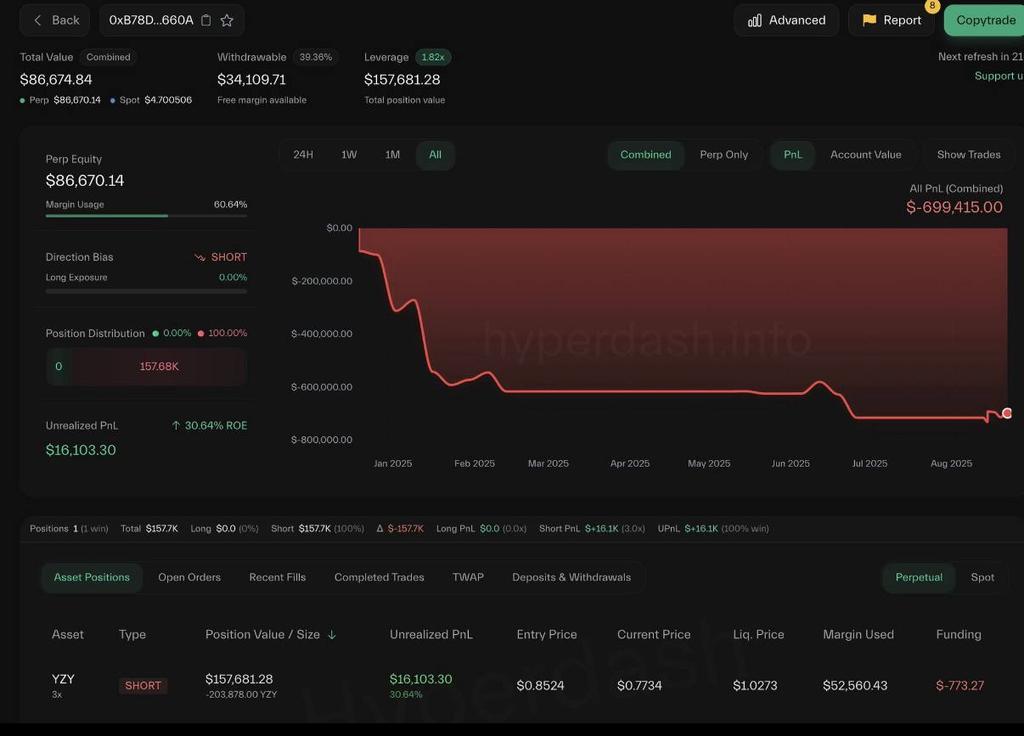
Task: Copy the wallet address via the clipboard icon
Action: [x=206, y=20]
